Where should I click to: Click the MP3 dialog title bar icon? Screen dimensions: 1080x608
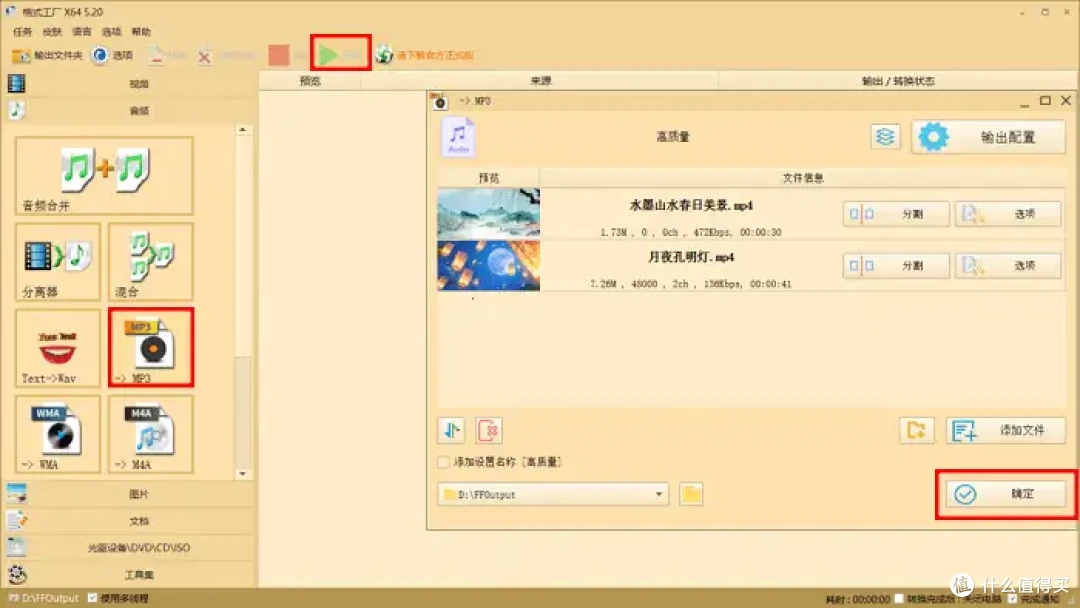pos(440,101)
